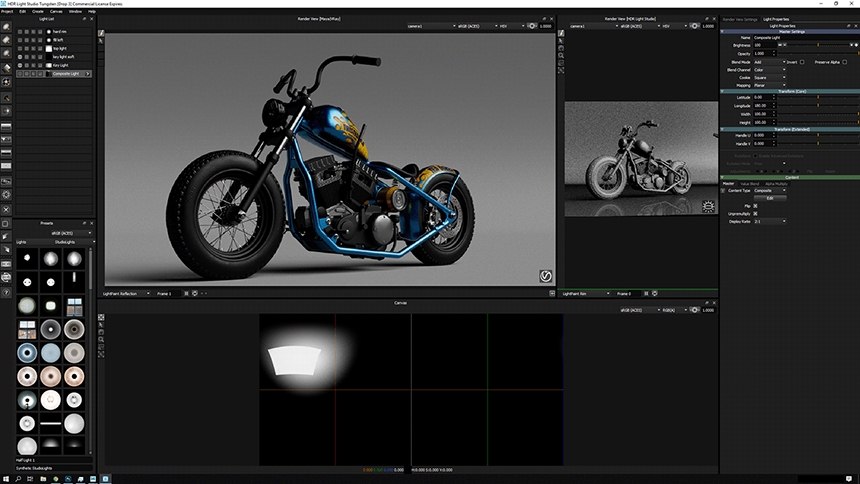Click fit-to-view icon in HDR Light Studio render view toolbar
The image size is (860, 484).
click(561, 70)
